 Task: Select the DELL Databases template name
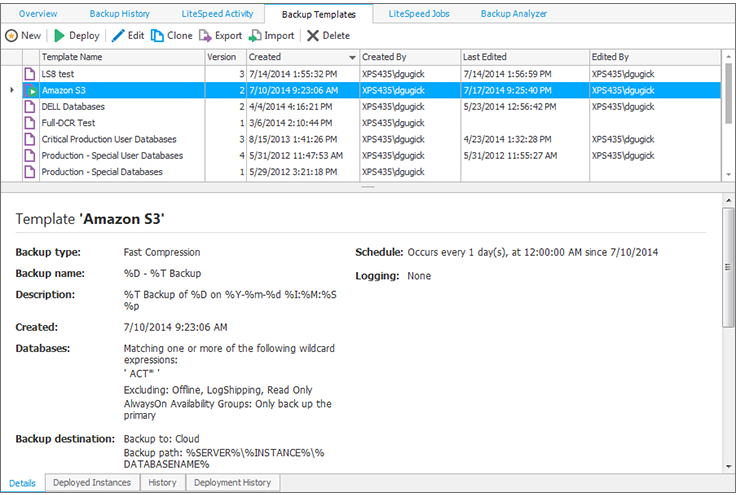73,107
